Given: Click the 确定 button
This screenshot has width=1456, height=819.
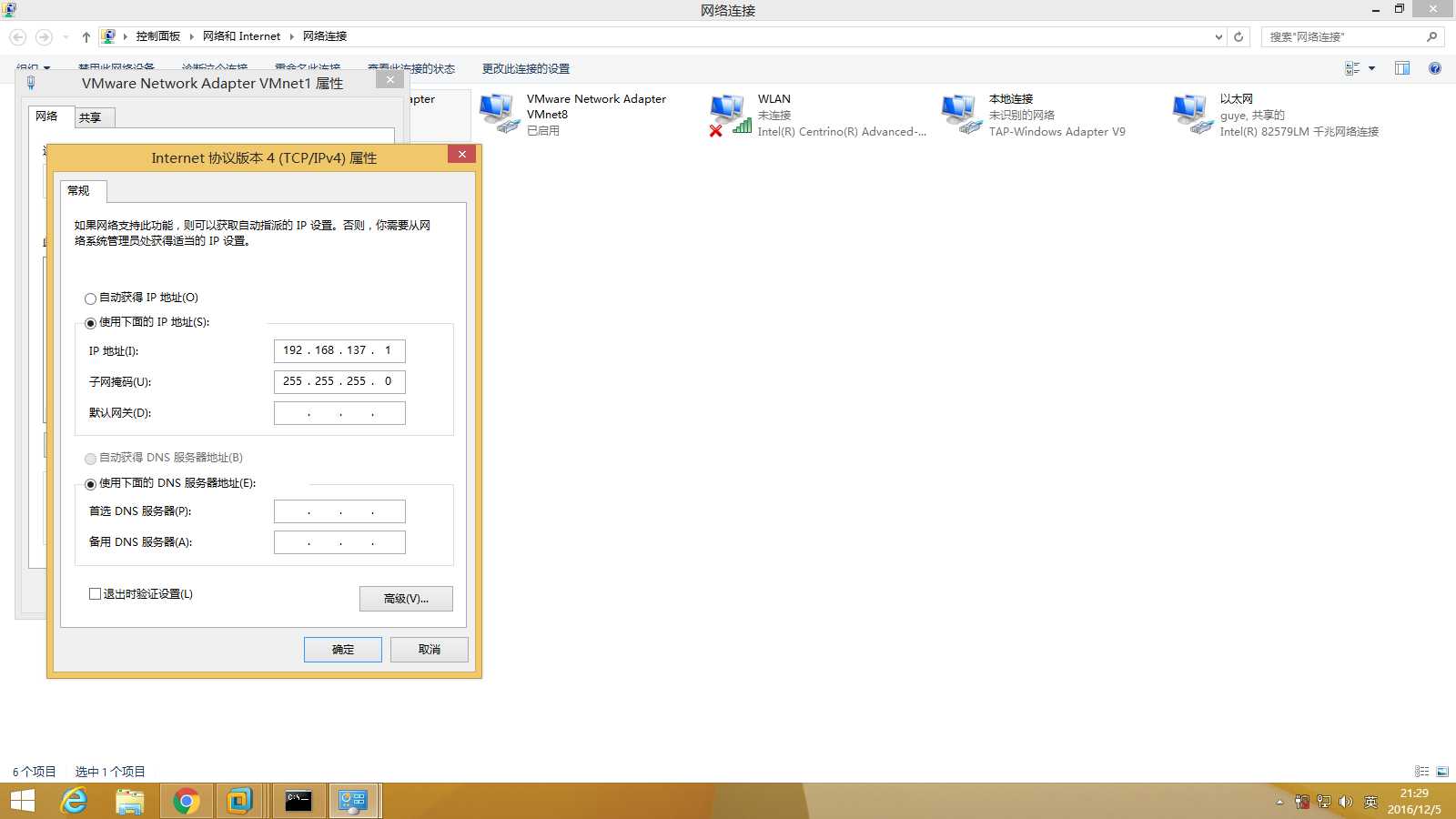Looking at the screenshot, I should click(343, 649).
